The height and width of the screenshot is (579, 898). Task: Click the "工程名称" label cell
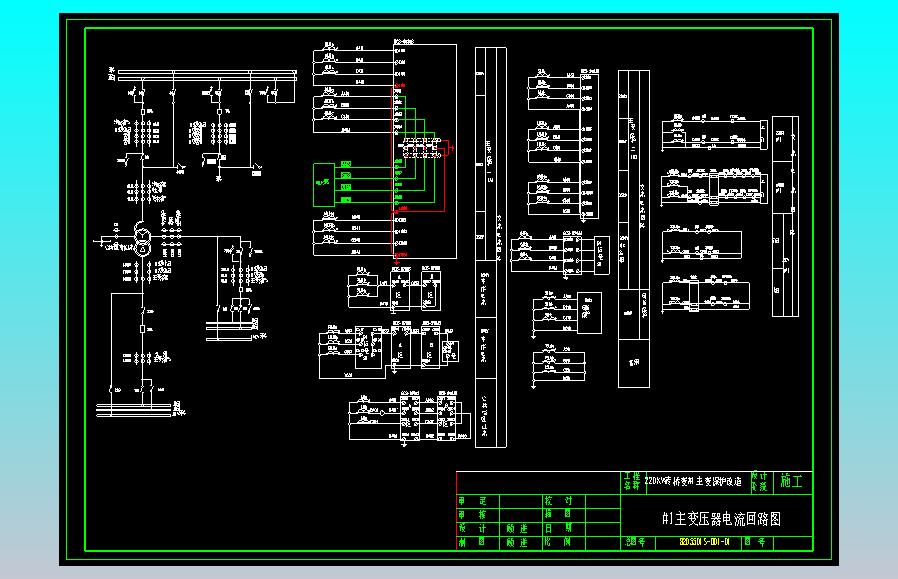(x=632, y=482)
